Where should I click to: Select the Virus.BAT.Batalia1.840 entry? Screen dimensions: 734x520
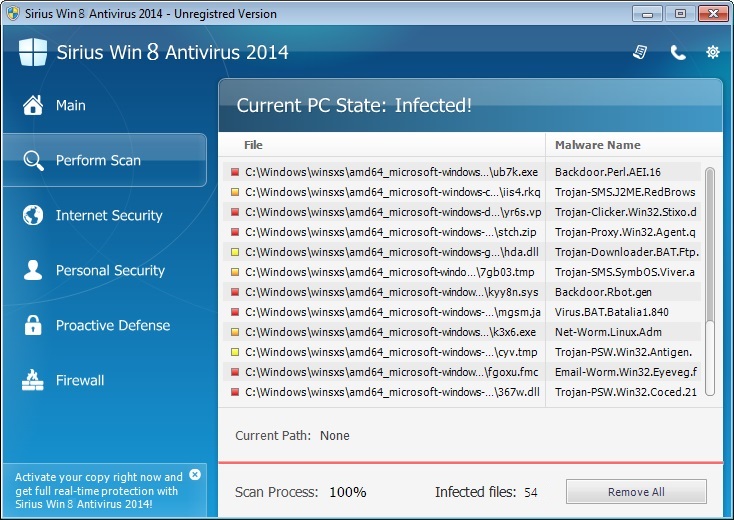(x=611, y=312)
